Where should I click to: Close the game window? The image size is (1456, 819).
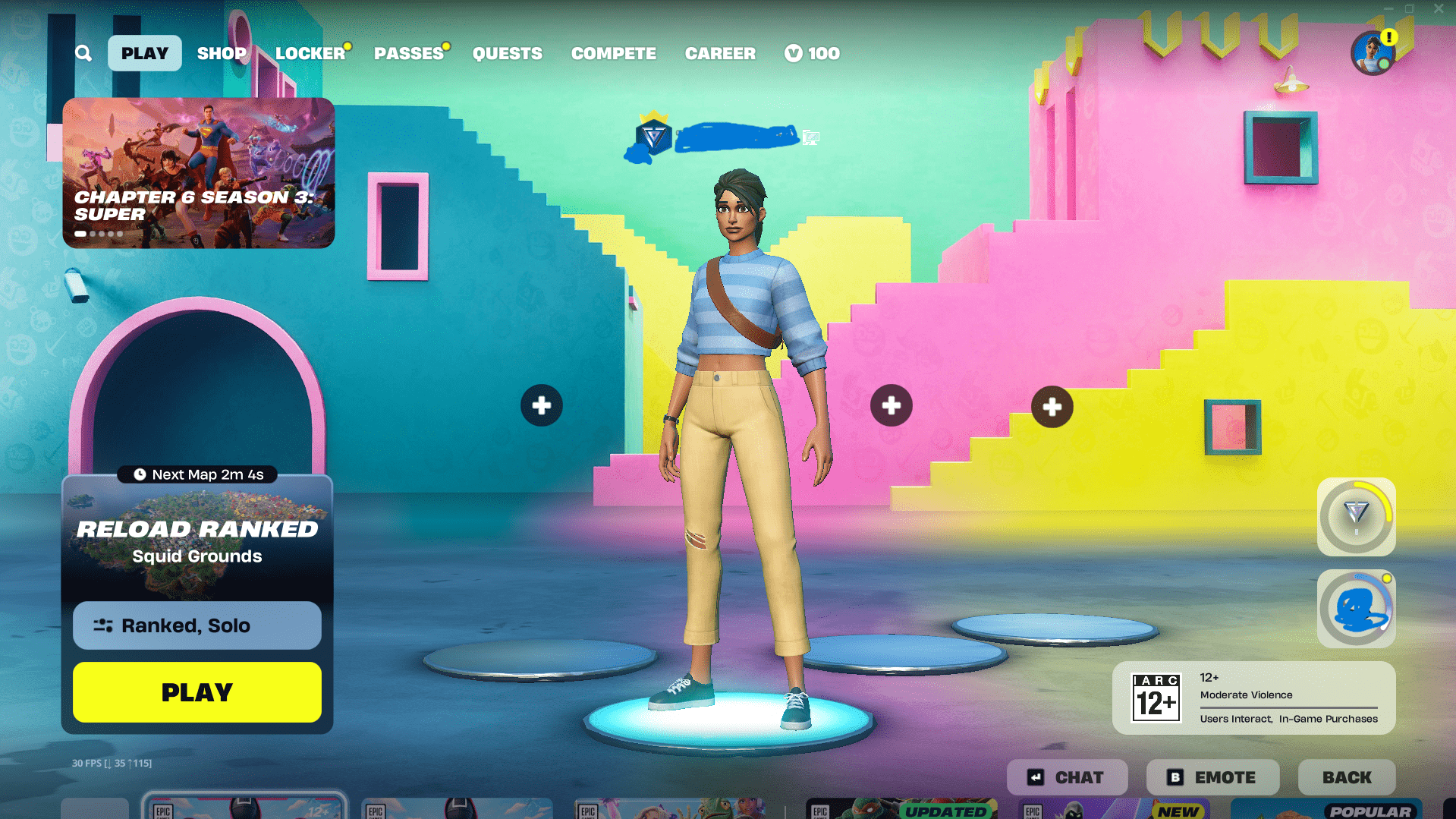[1439, 8]
